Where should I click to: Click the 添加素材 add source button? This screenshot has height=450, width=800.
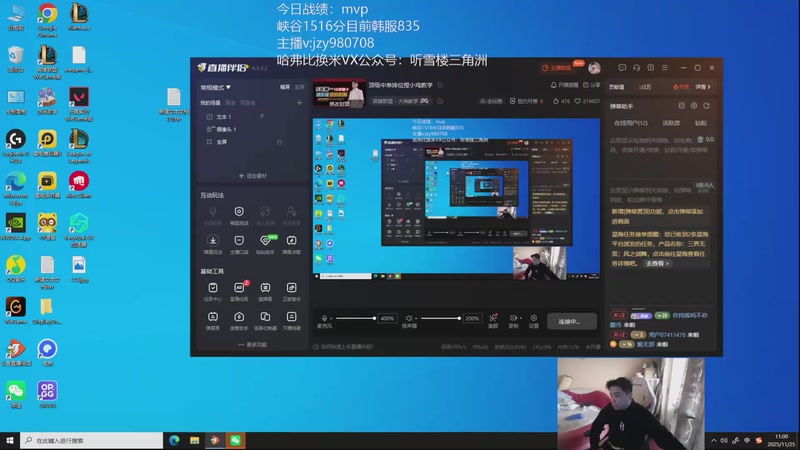point(253,176)
